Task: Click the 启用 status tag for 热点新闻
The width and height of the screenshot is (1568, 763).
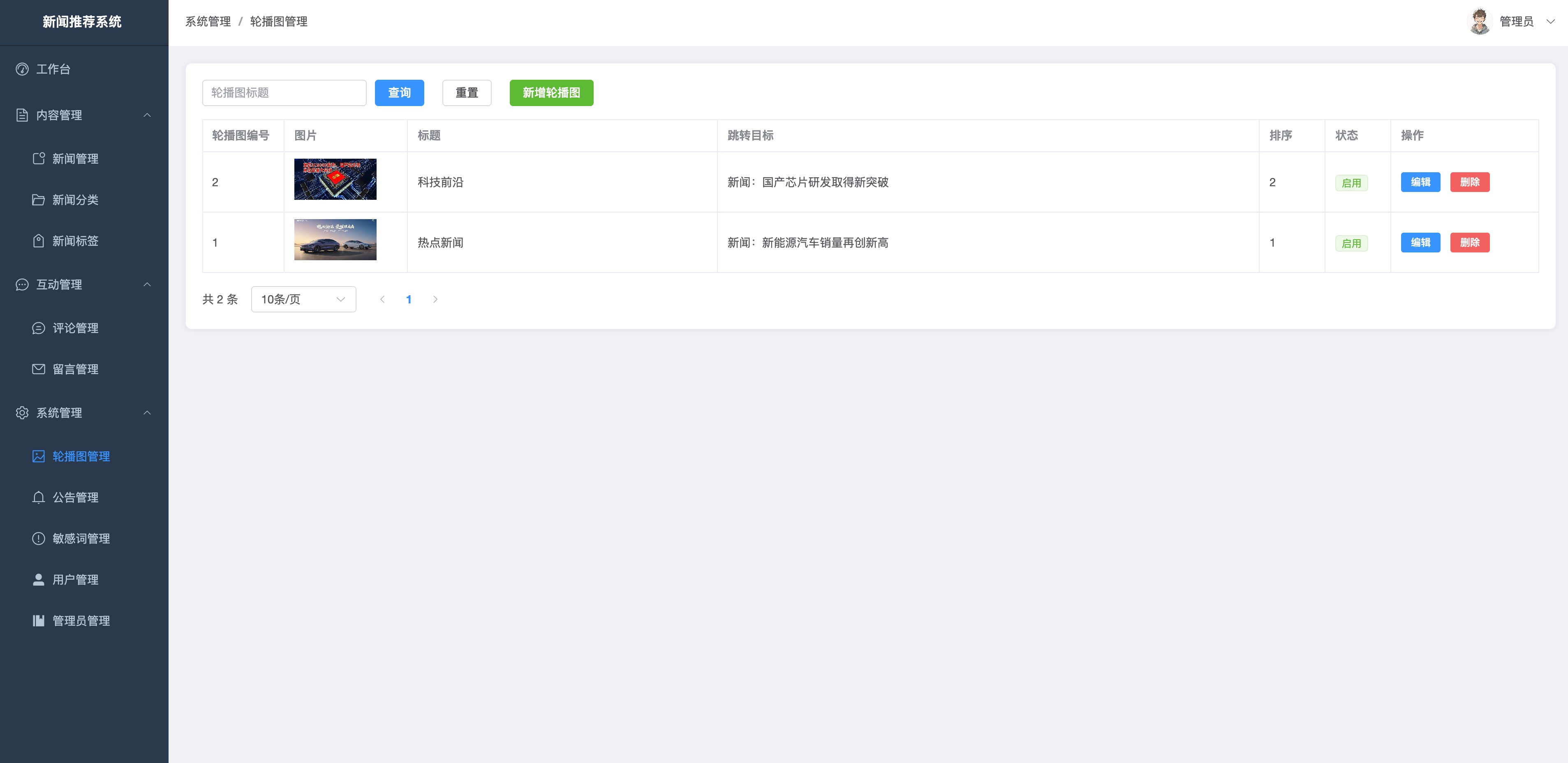Action: (x=1351, y=243)
